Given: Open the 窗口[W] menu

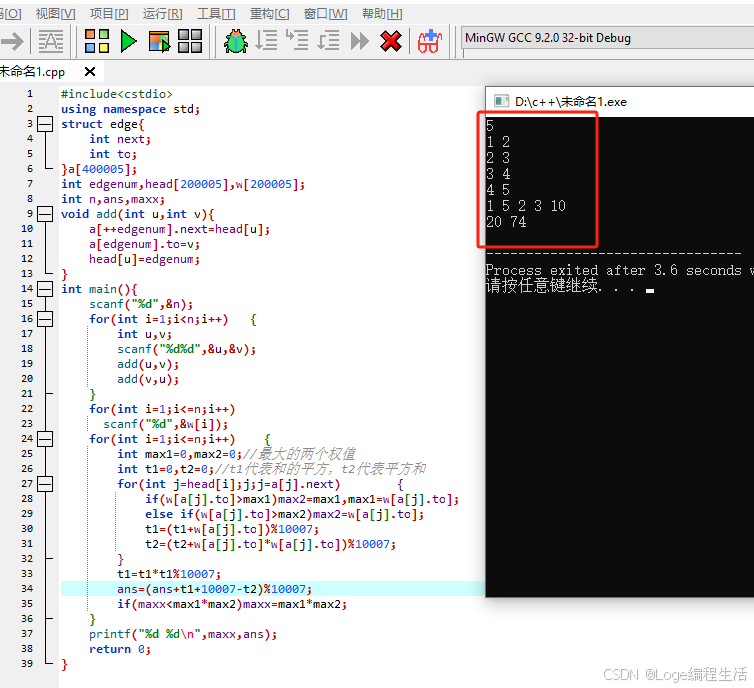Looking at the screenshot, I should pos(325,13).
